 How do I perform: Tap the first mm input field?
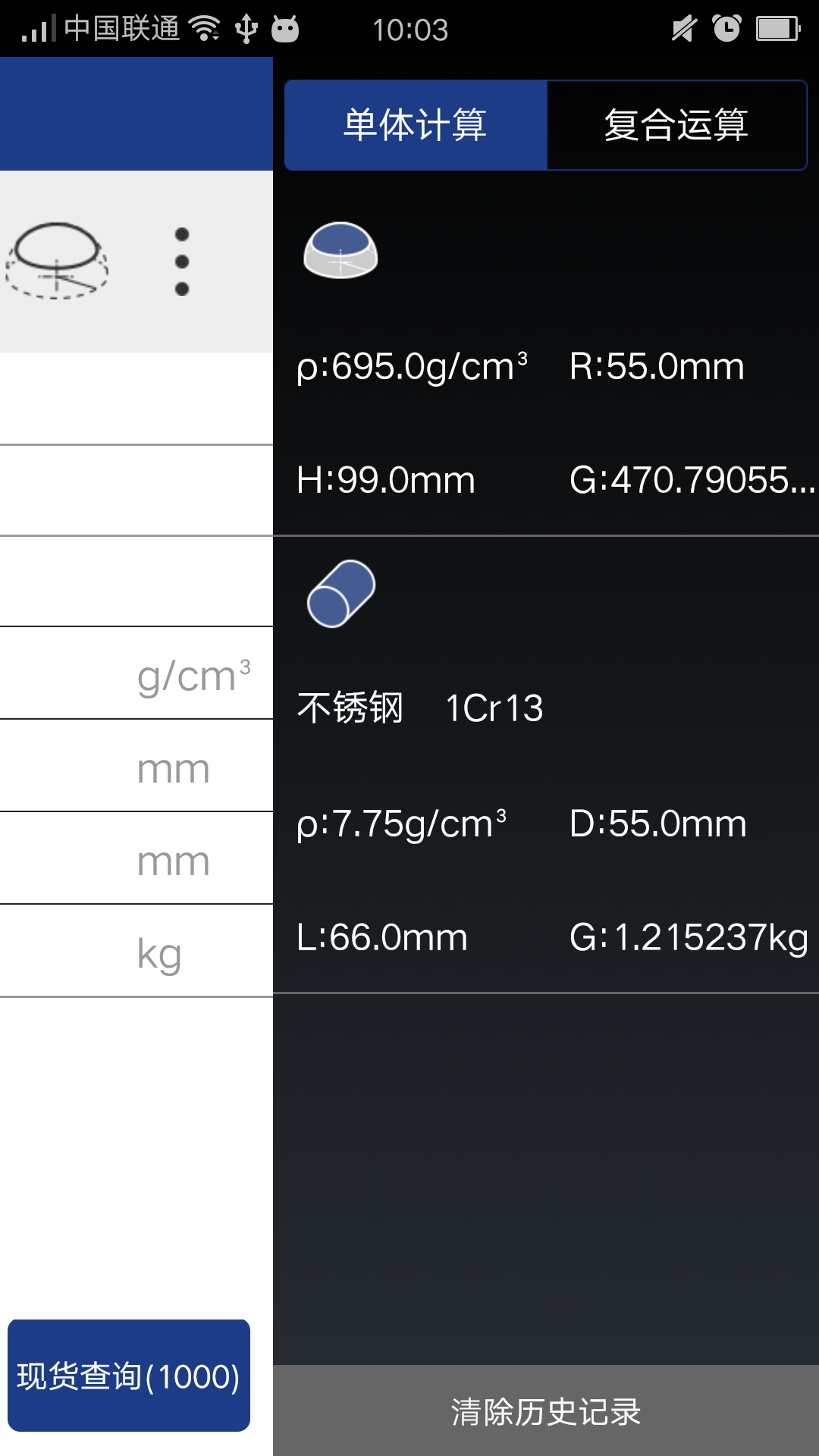click(x=136, y=766)
